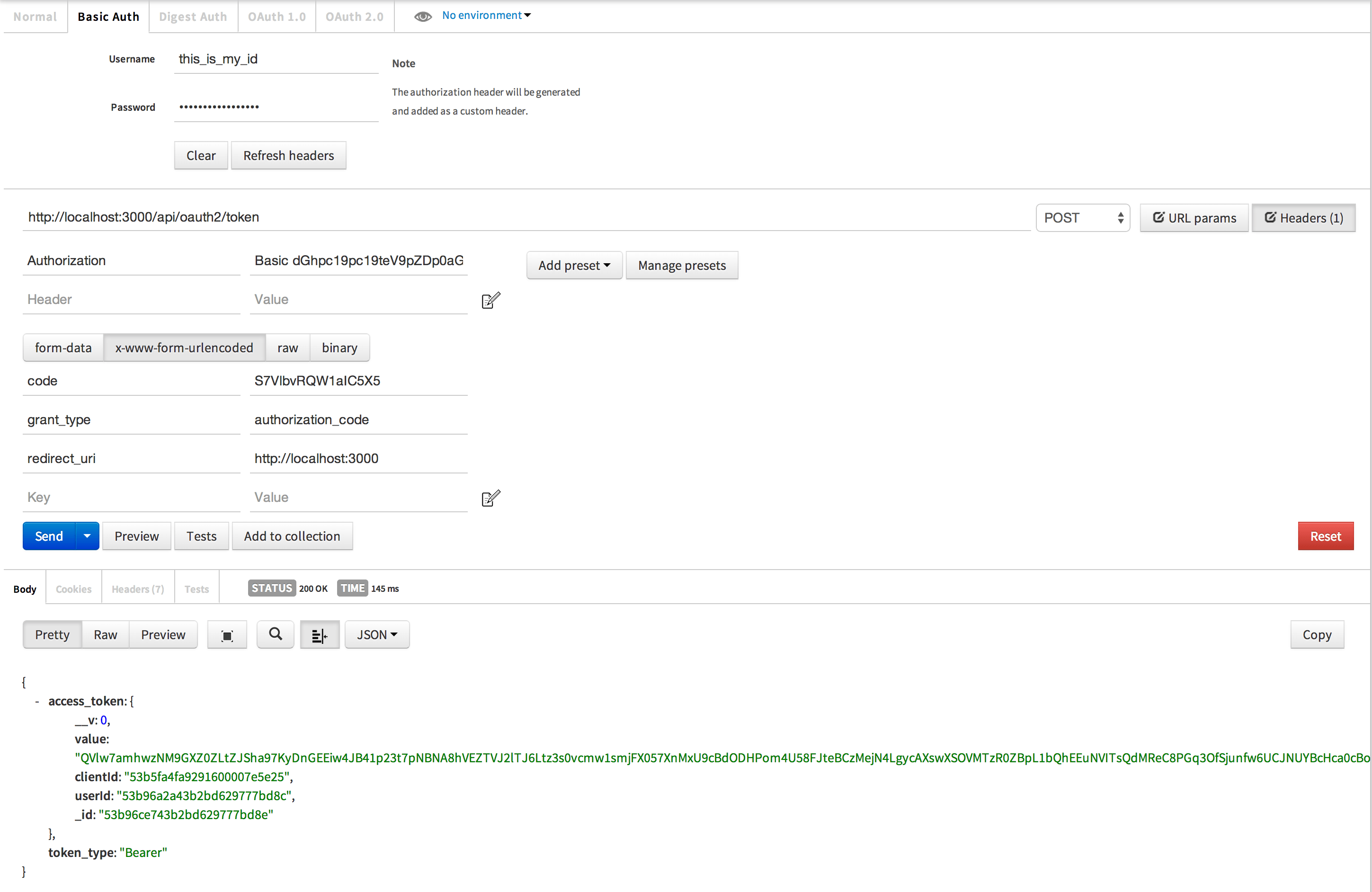
Task: Click the filter/sort icon in response toolbar
Action: pos(318,634)
